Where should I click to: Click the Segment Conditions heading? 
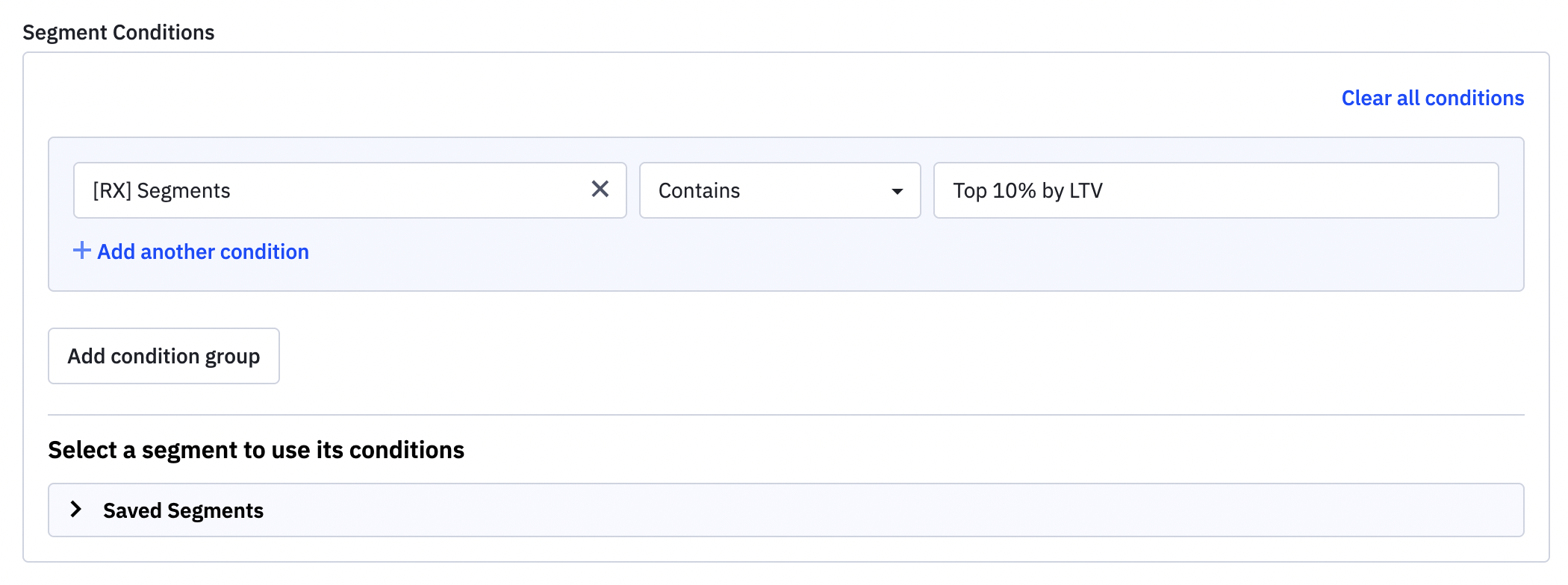pos(118,33)
